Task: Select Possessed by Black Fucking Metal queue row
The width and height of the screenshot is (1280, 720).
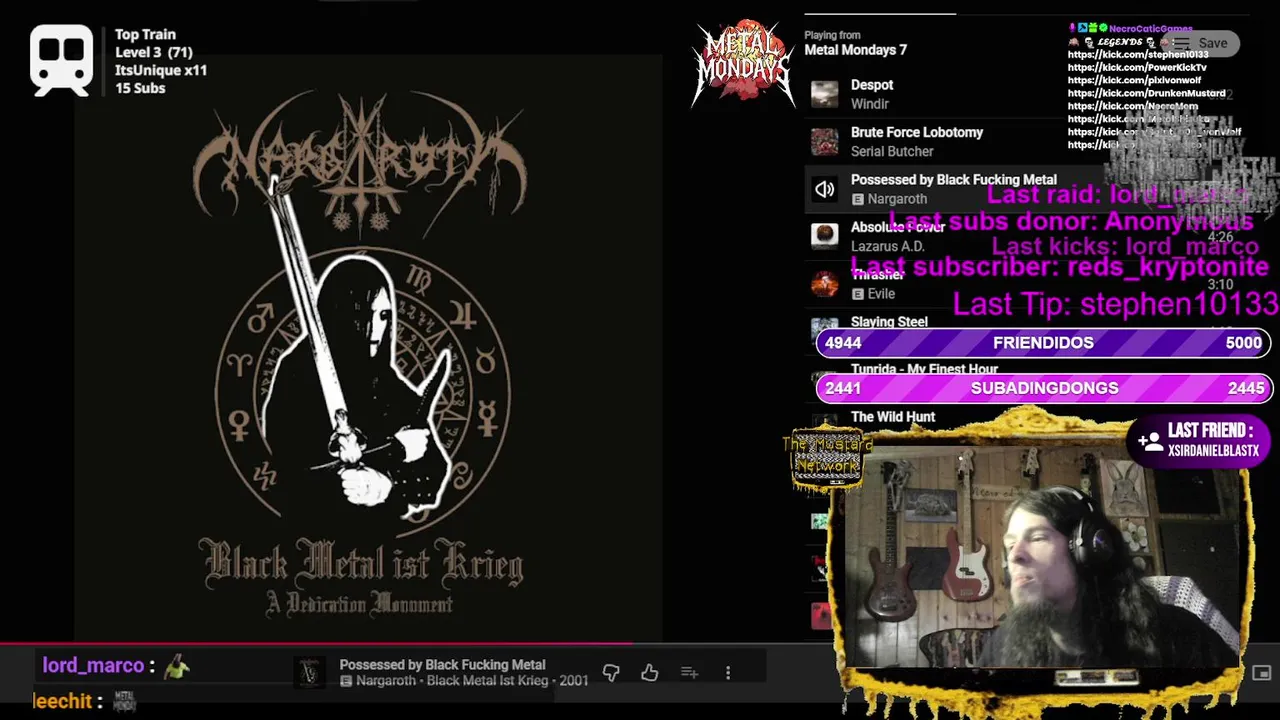Action: coord(1027,189)
